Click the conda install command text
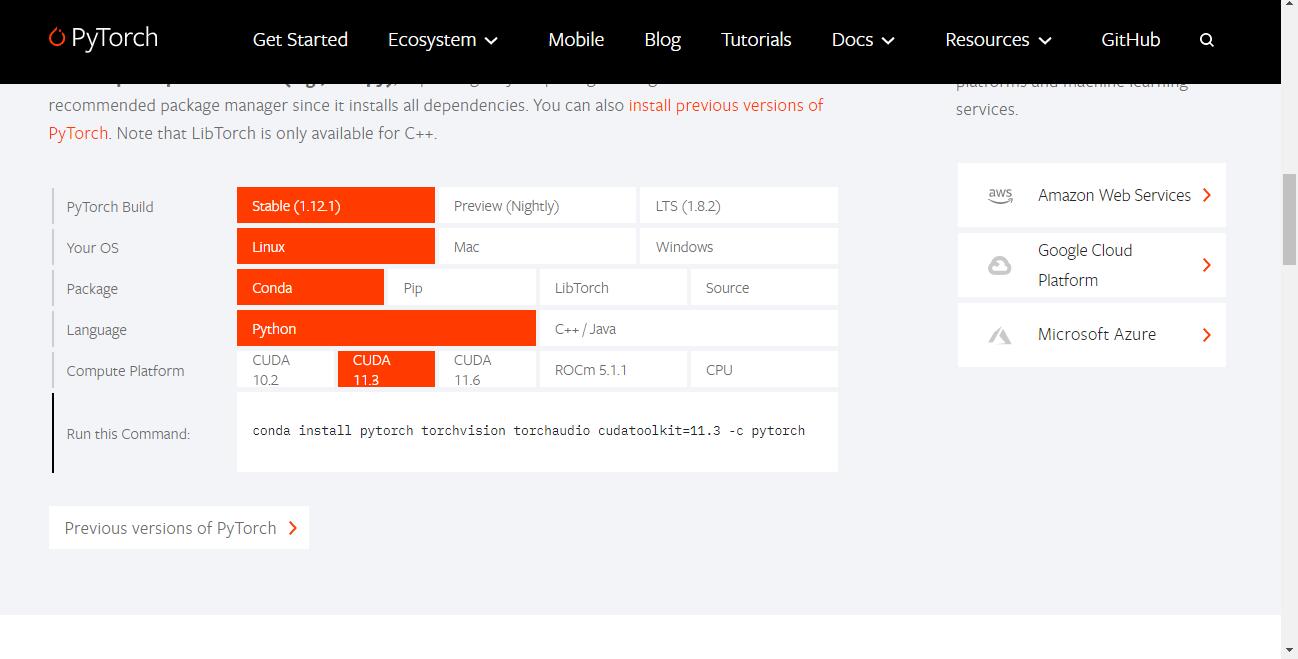 pos(529,431)
